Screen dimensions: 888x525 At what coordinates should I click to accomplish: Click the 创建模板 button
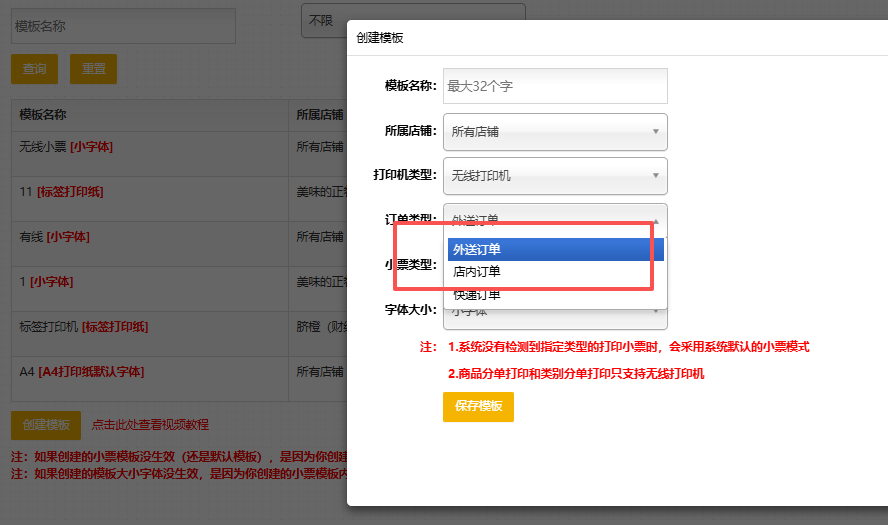click(46, 425)
